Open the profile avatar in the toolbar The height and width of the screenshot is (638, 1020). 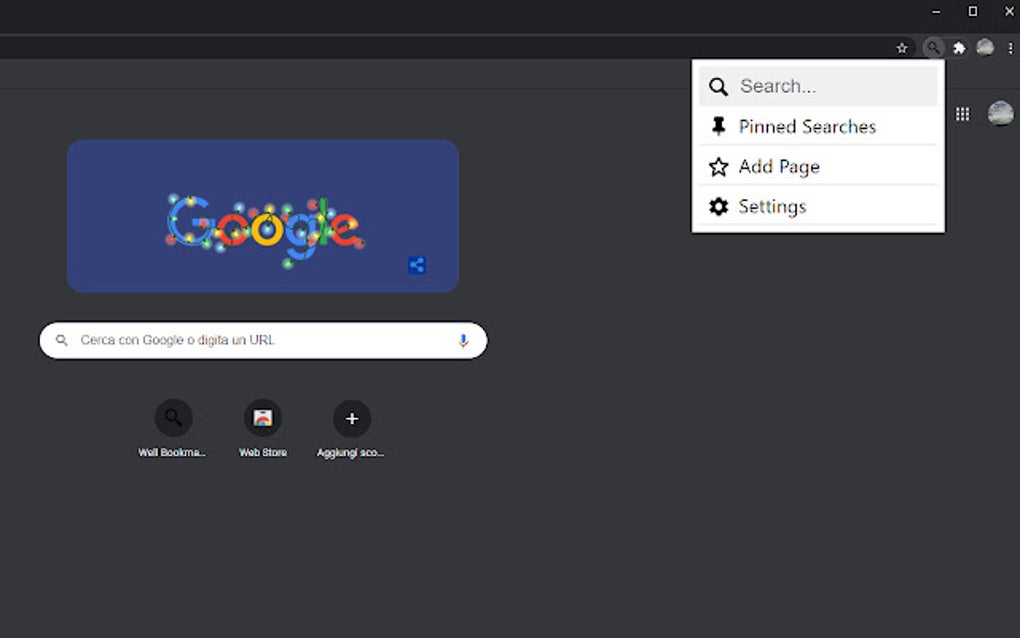pos(985,47)
